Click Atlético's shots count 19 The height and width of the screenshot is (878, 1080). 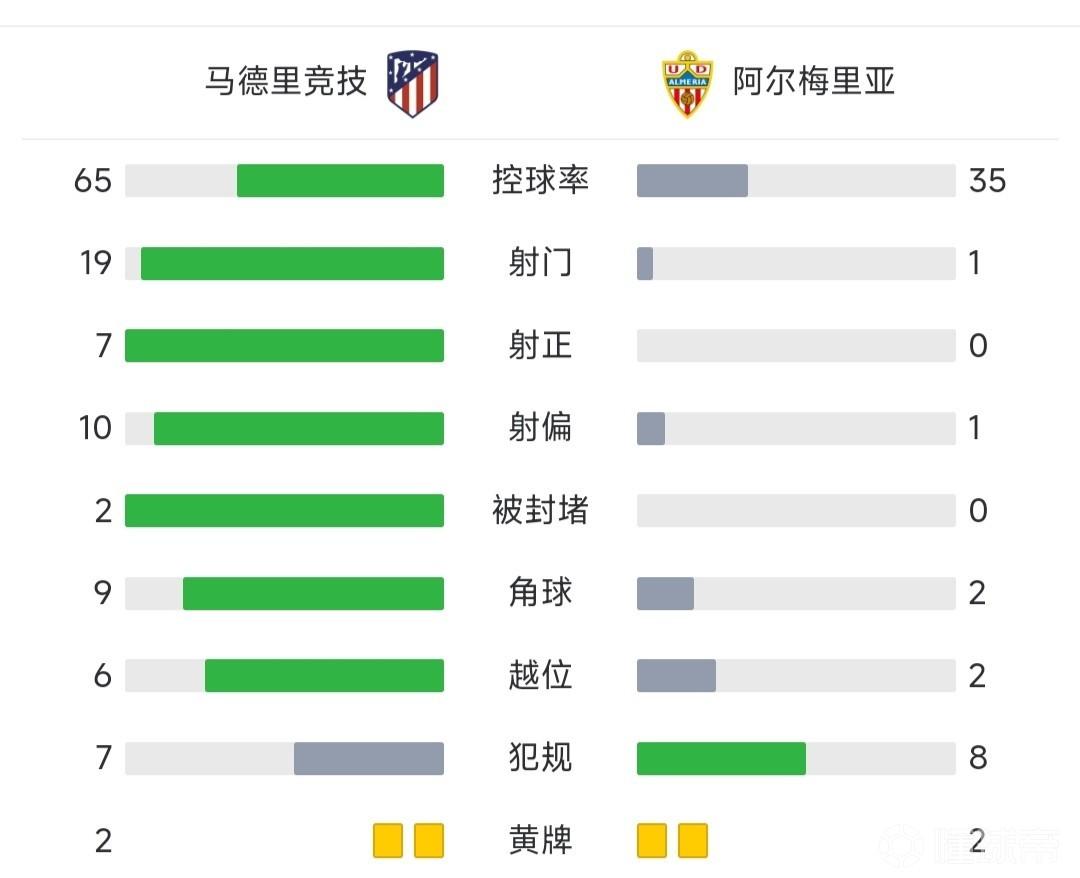96,263
